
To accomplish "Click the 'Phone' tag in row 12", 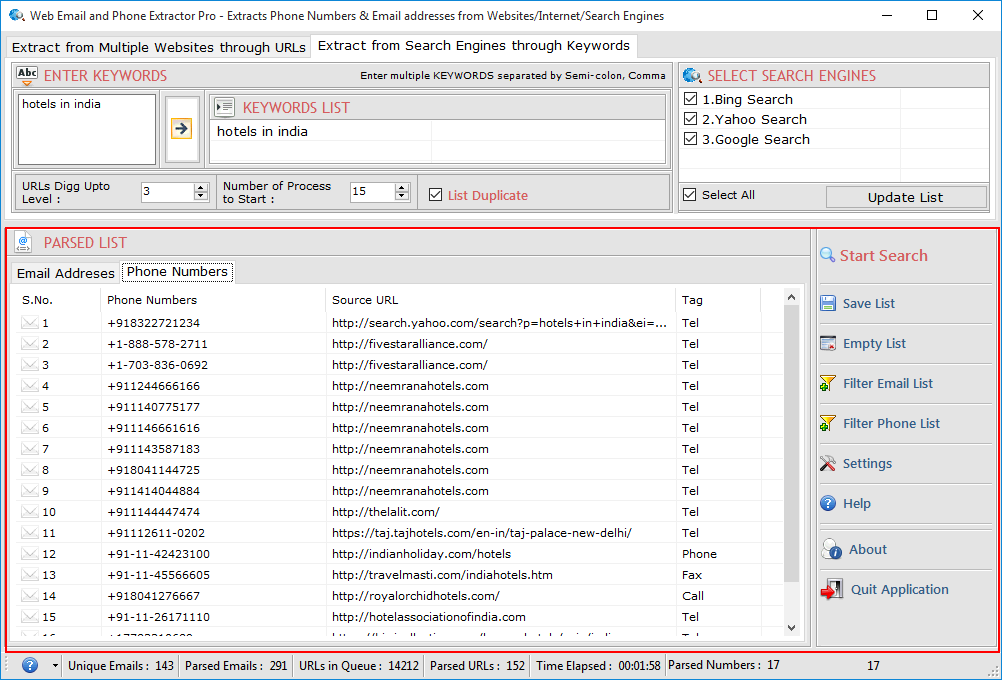I will 699,554.
